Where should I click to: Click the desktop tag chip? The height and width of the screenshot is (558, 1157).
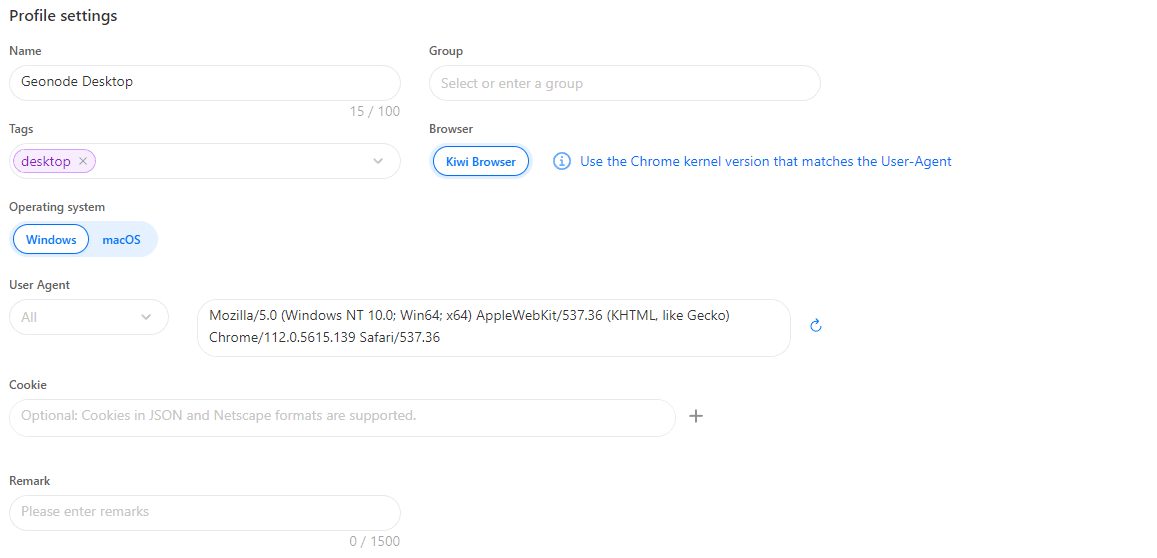click(x=55, y=161)
